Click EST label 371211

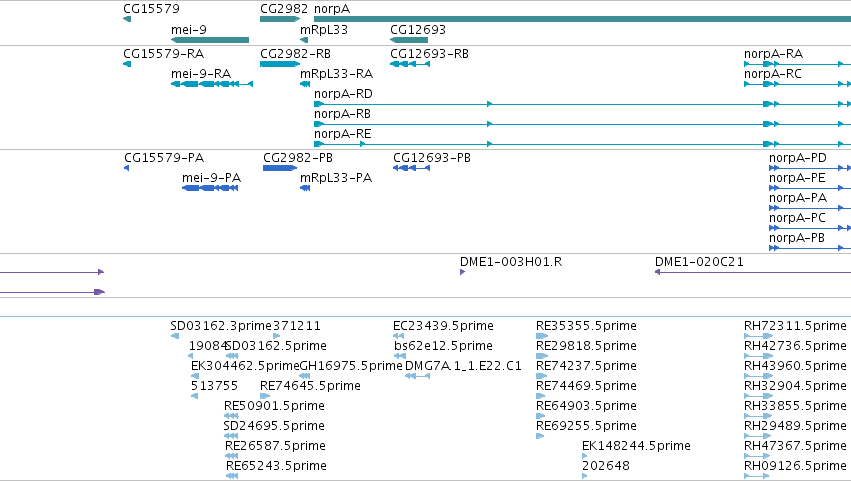[x=297, y=326]
